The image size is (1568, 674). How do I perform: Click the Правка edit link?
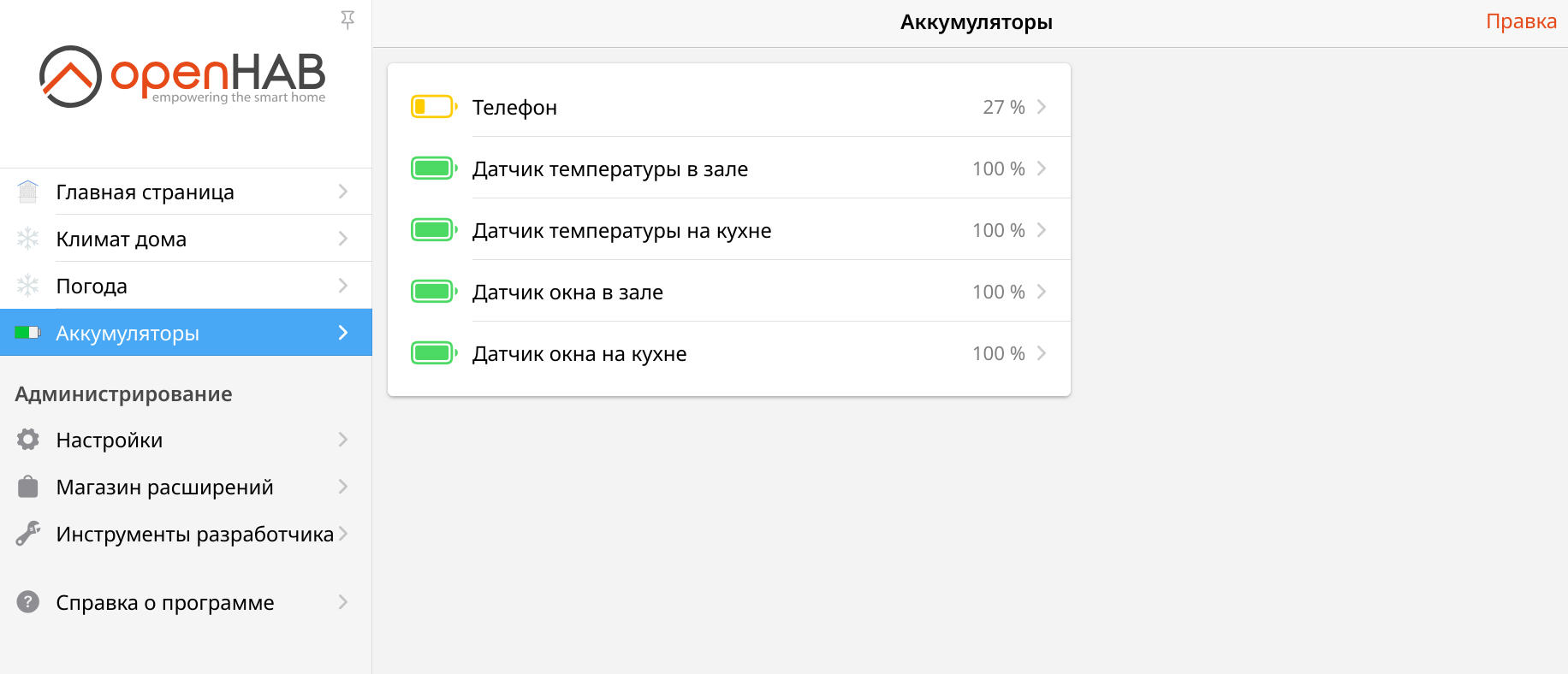pyautogui.click(x=1521, y=21)
